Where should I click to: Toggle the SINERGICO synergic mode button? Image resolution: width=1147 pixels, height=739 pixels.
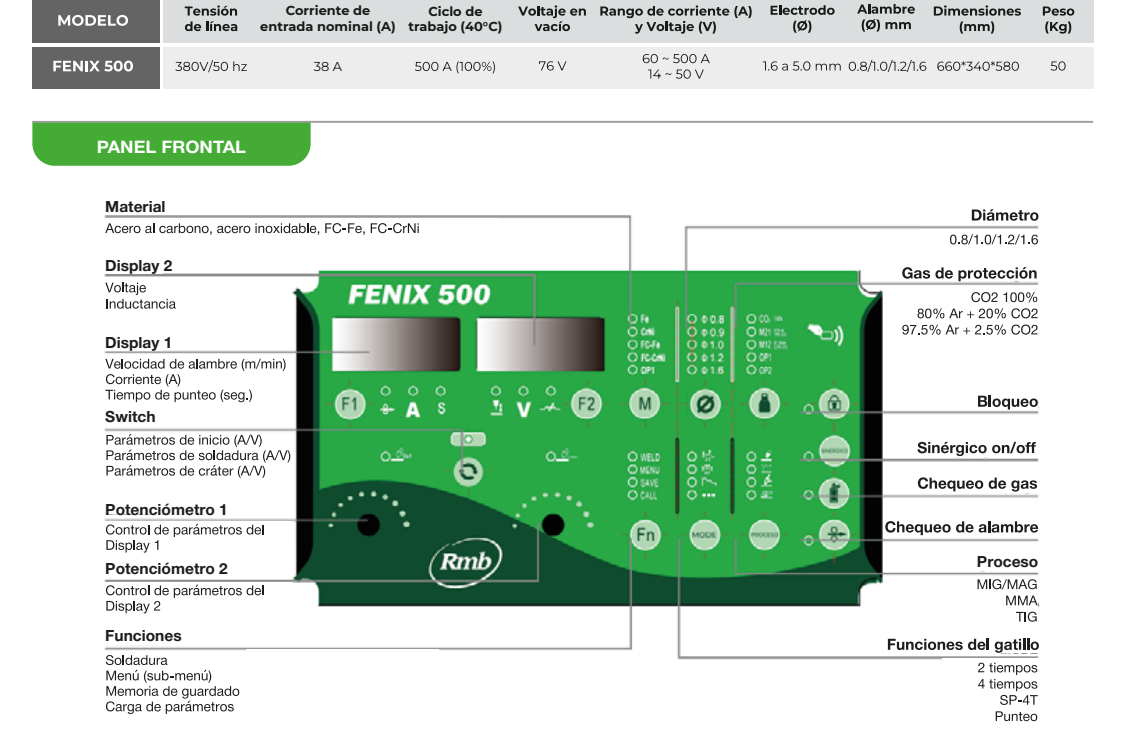(x=833, y=450)
